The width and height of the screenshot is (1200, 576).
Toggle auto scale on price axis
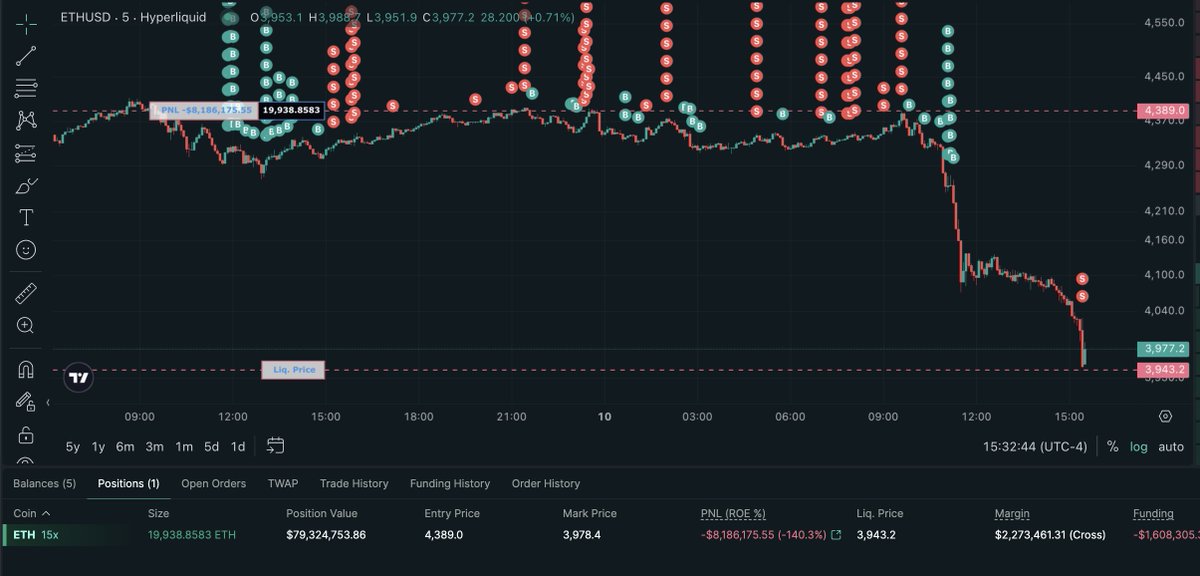pyautogui.click(x=1171, y=447)
